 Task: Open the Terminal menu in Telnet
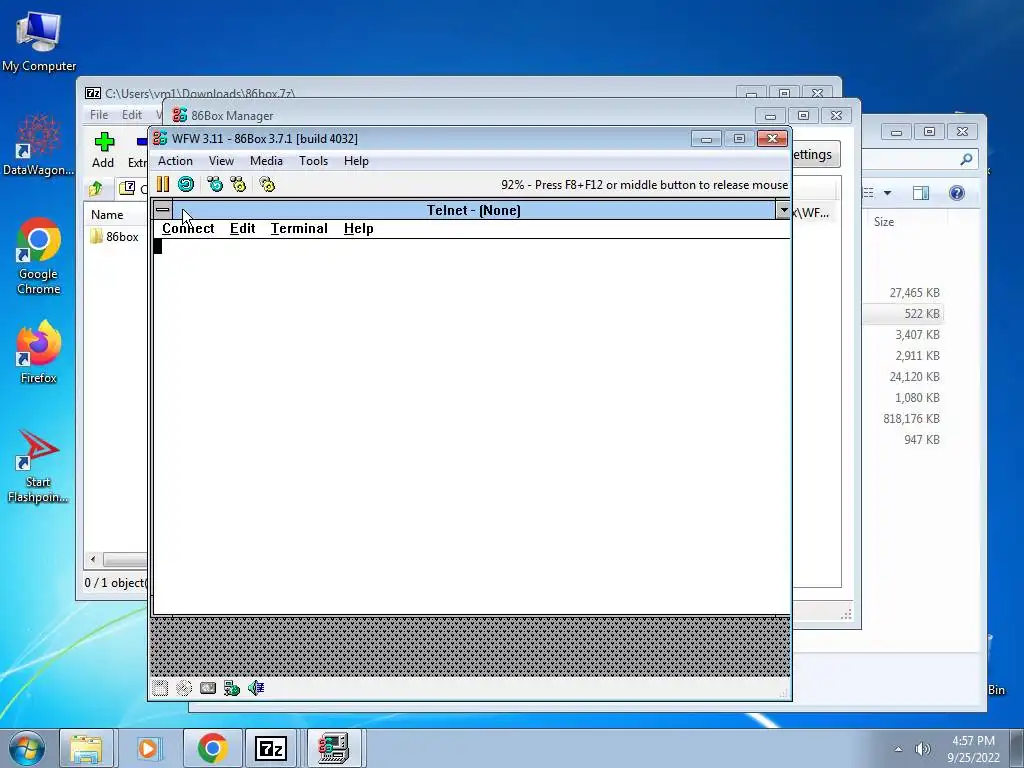(x=299, y=229)
